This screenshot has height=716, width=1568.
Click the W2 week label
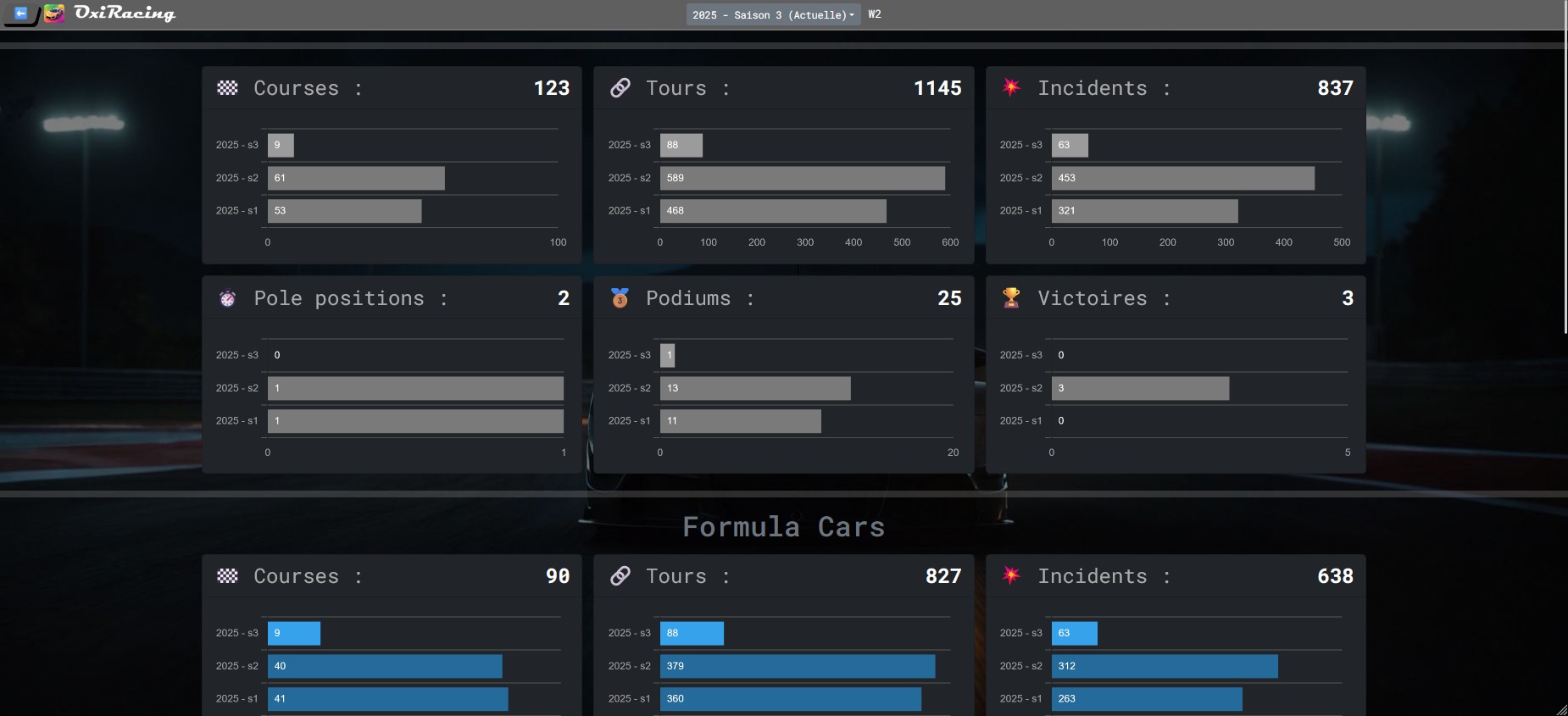[875, 14]
